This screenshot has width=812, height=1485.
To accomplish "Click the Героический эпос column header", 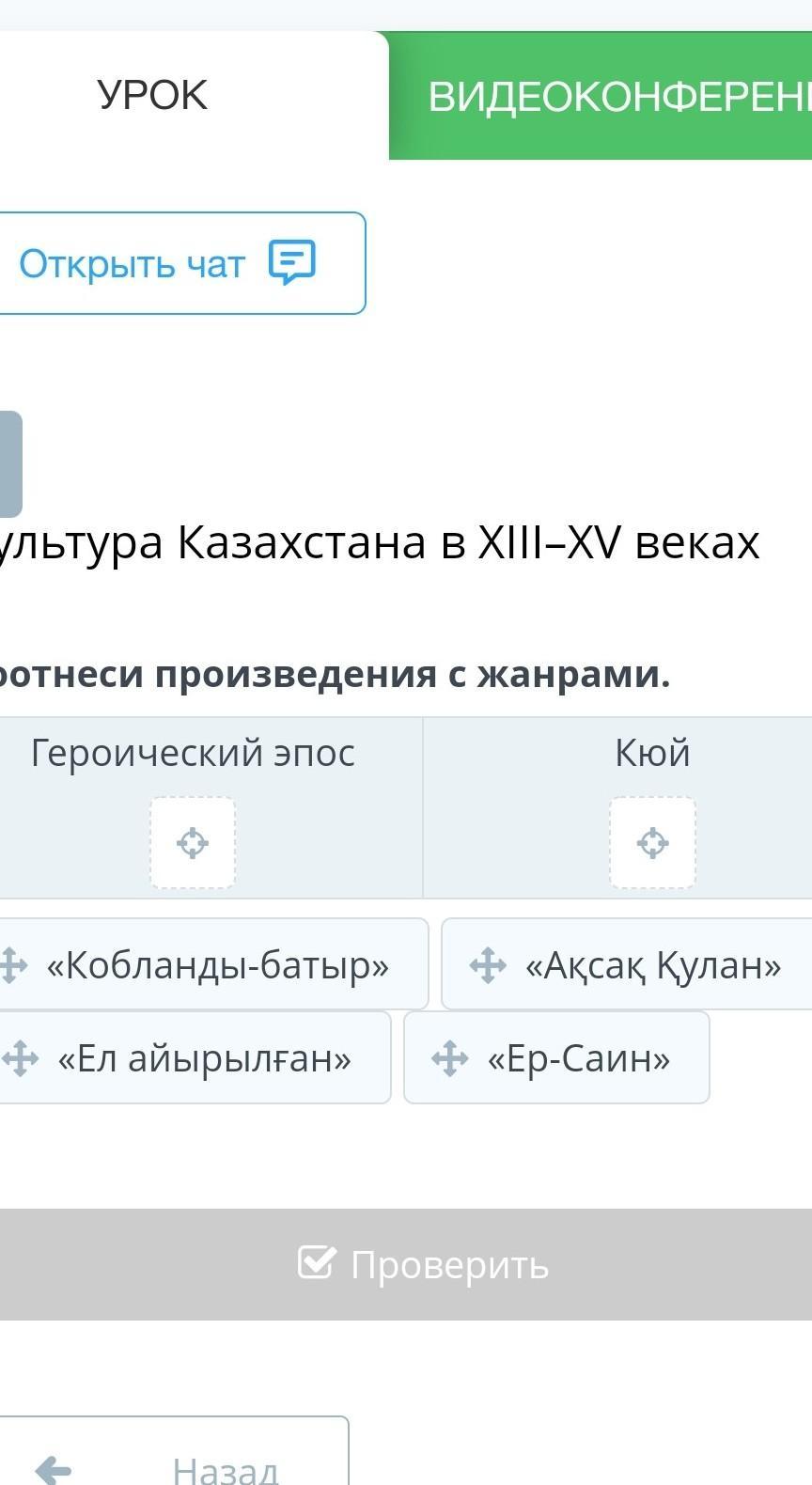I will point(193,753).
